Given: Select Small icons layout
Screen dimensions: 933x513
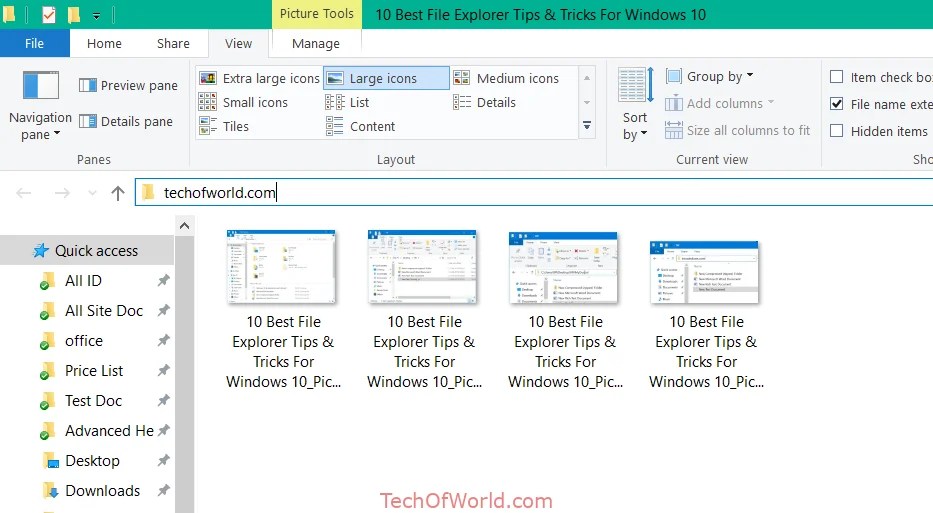Looking at the screenshot, I should 243,102.
